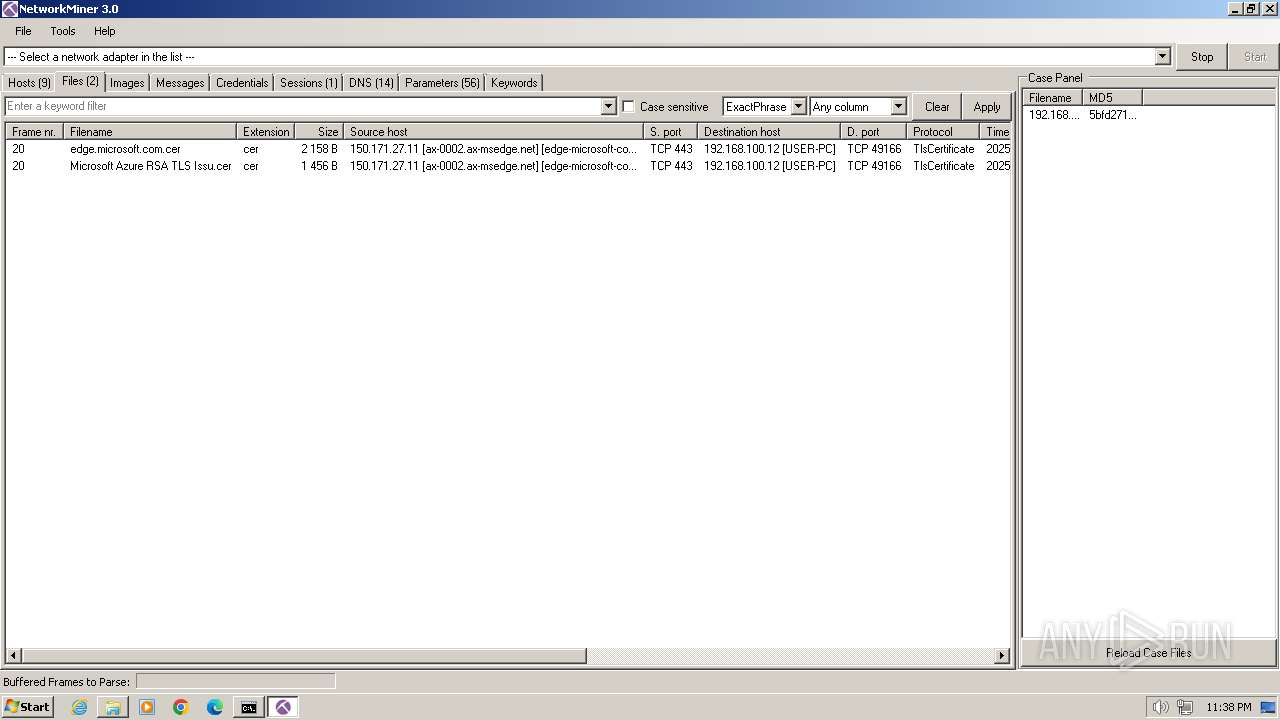The height and width of the screenshot is (720, 1280).
Task: Toggle the Case sensitive checkbox
Action: point(628,106)
